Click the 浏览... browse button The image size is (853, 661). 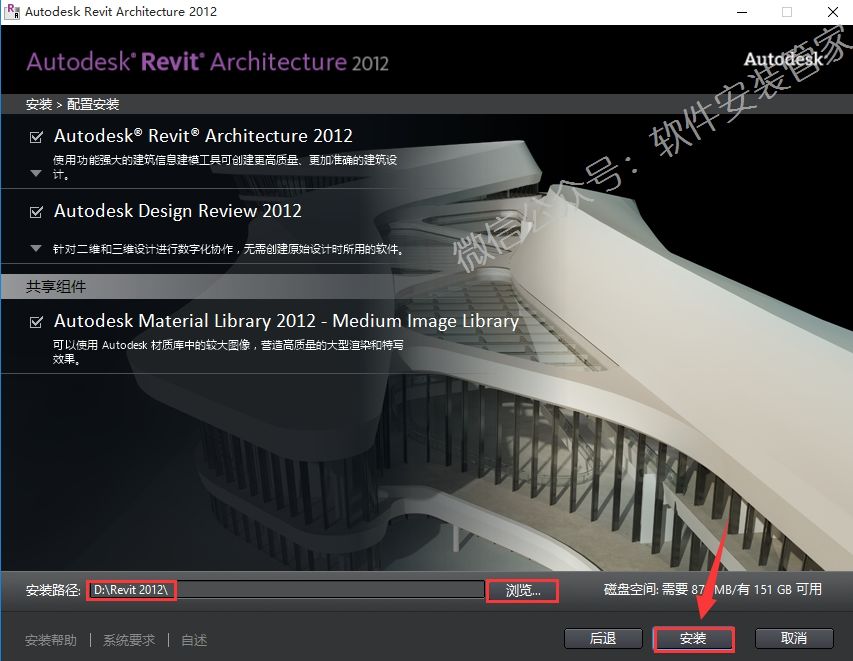tap(522, 591)
